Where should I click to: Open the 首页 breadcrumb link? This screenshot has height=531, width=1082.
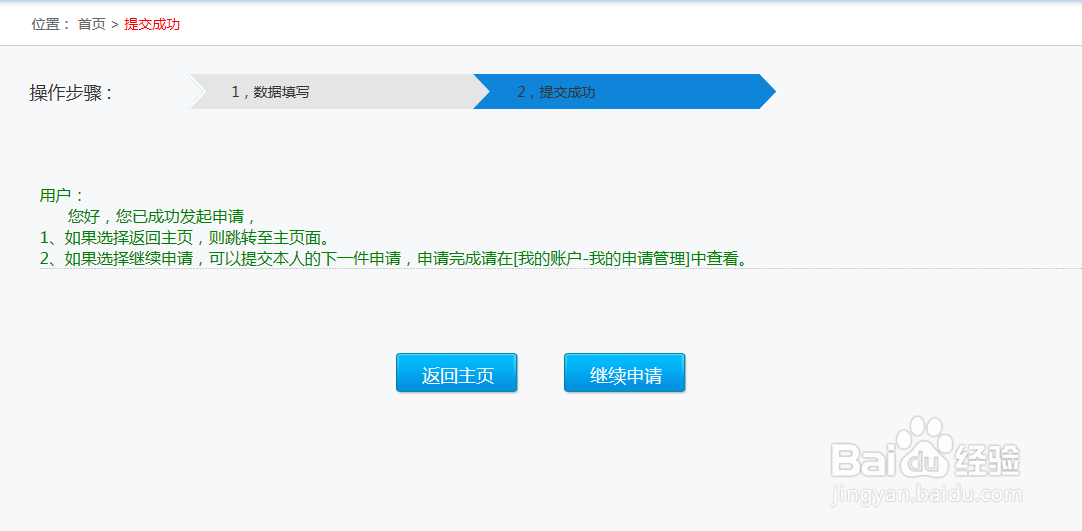(x=92, y=24)
